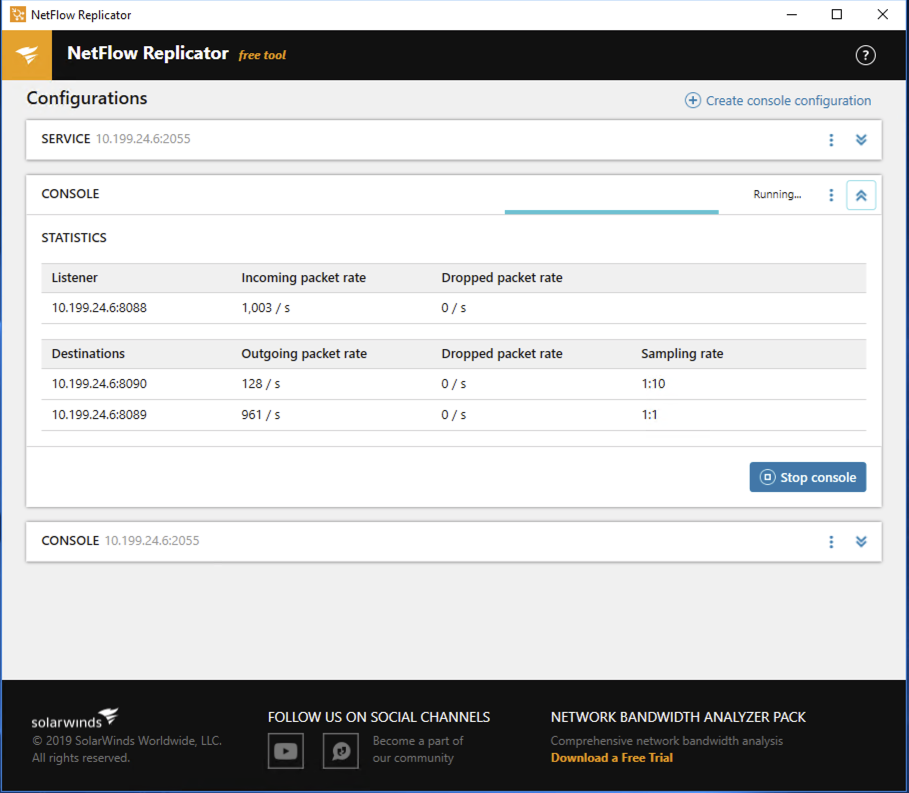Click the STATISTICS section heading
This screenshot has width=909, height=793.
point(74,238)
